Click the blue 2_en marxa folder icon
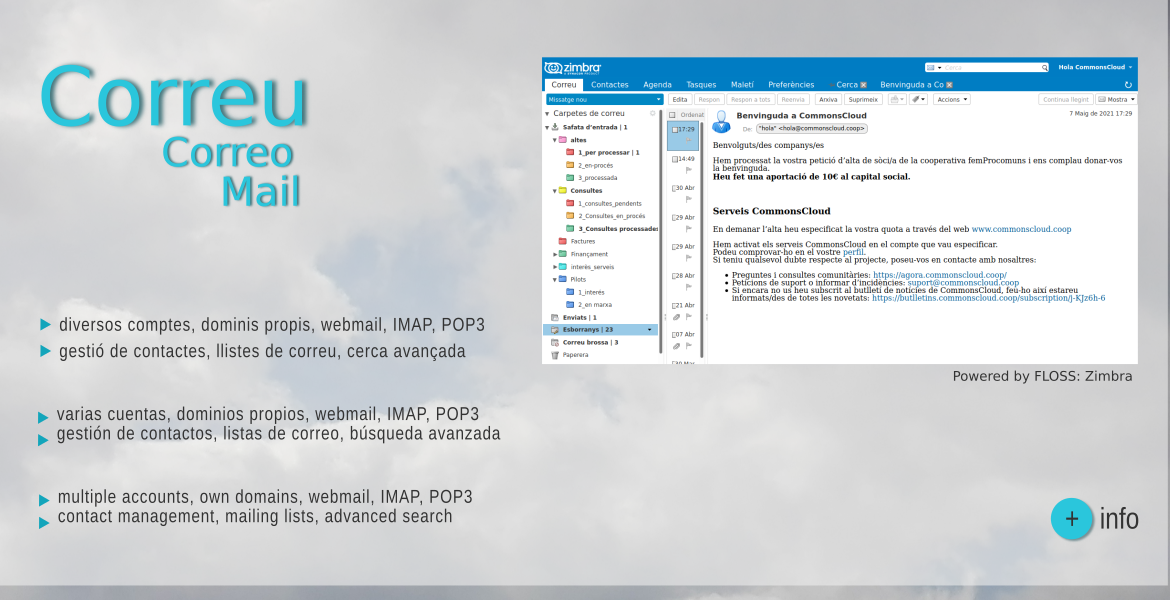 (x=570, y=305)
